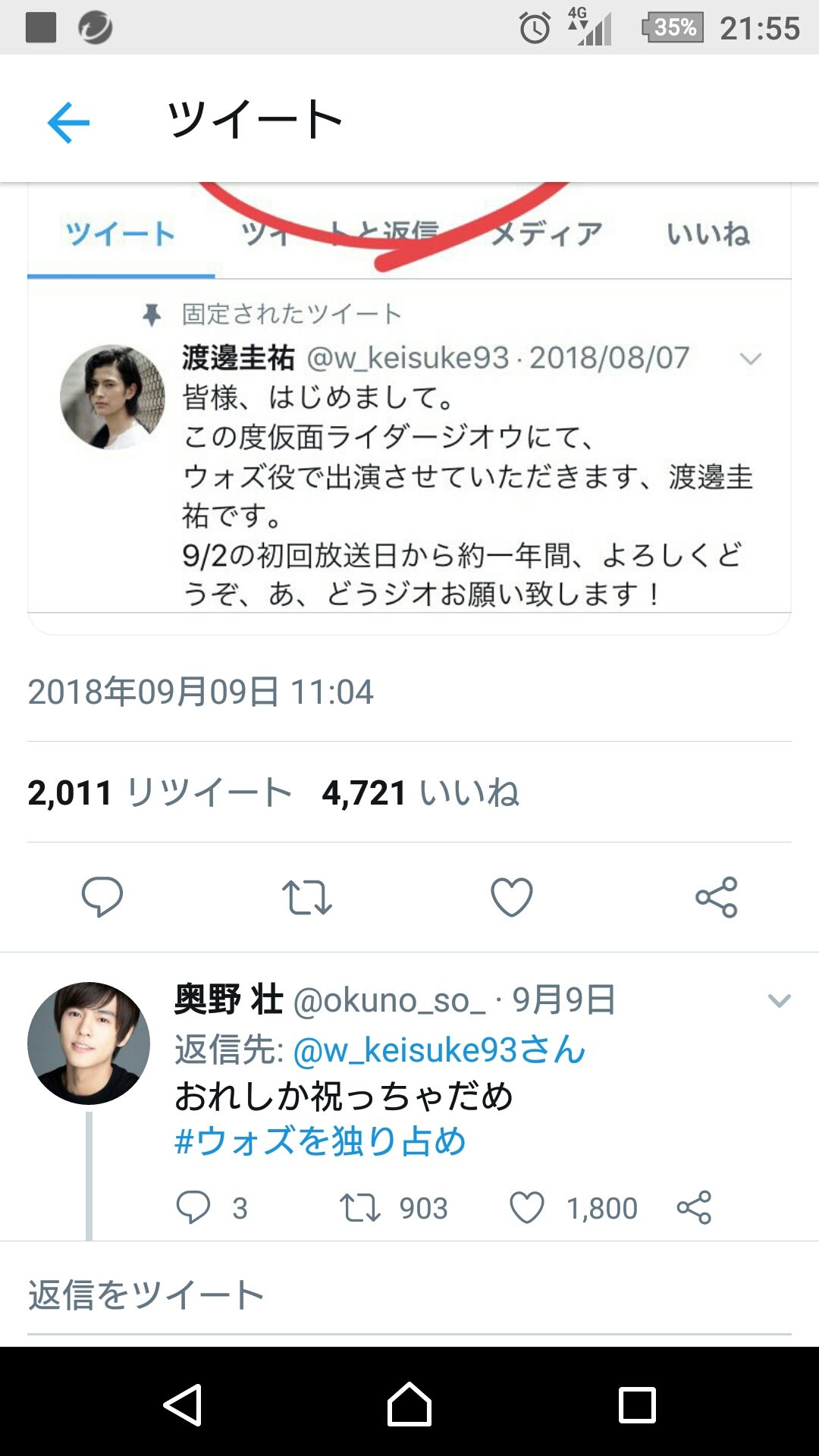Select the ツイート tab in embedded screenshot
The width and height of the screenshot is (819, 1456).
pos(120,234)
